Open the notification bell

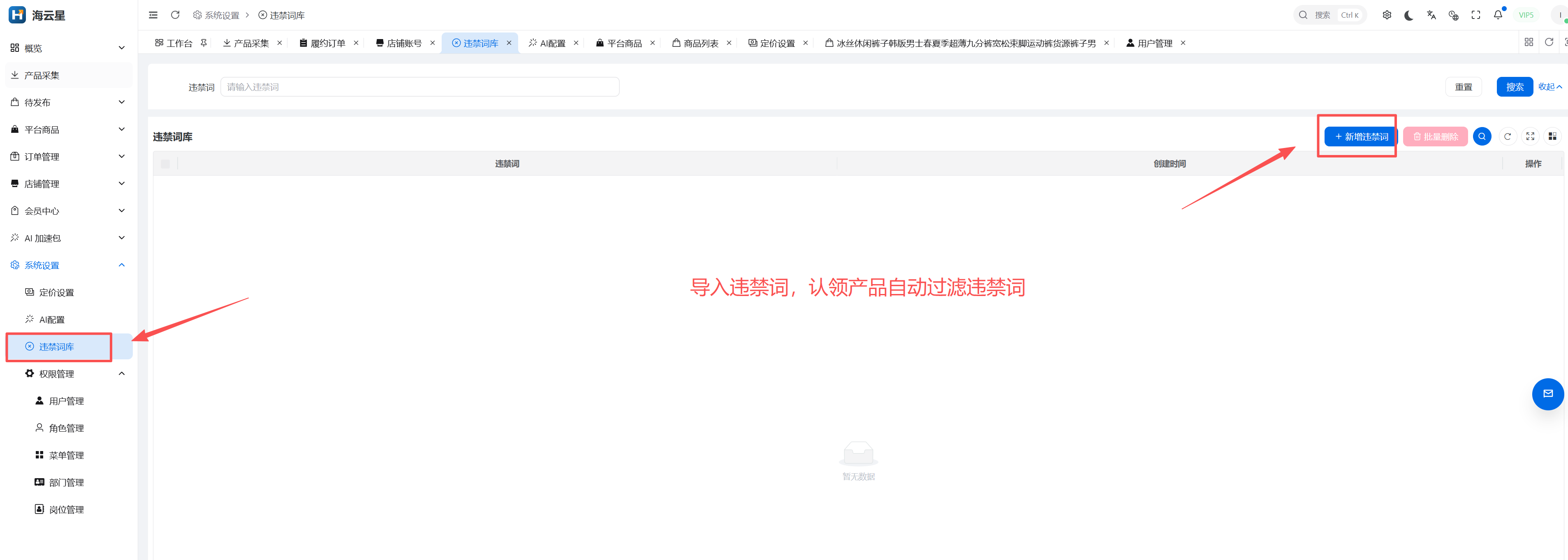point(1498,15)
